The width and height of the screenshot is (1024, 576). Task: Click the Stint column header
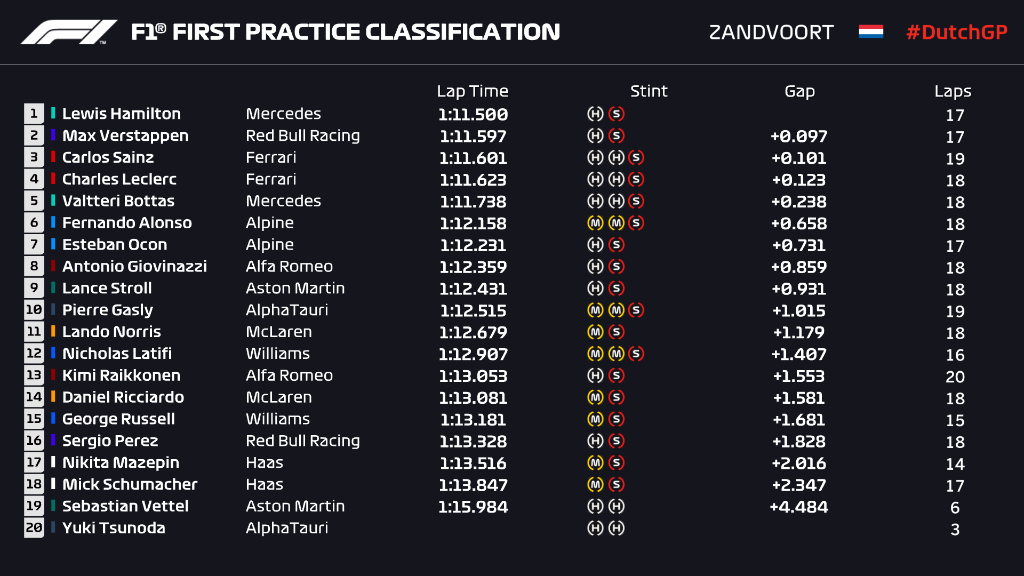pyautogui.click(x=648, y=91)
